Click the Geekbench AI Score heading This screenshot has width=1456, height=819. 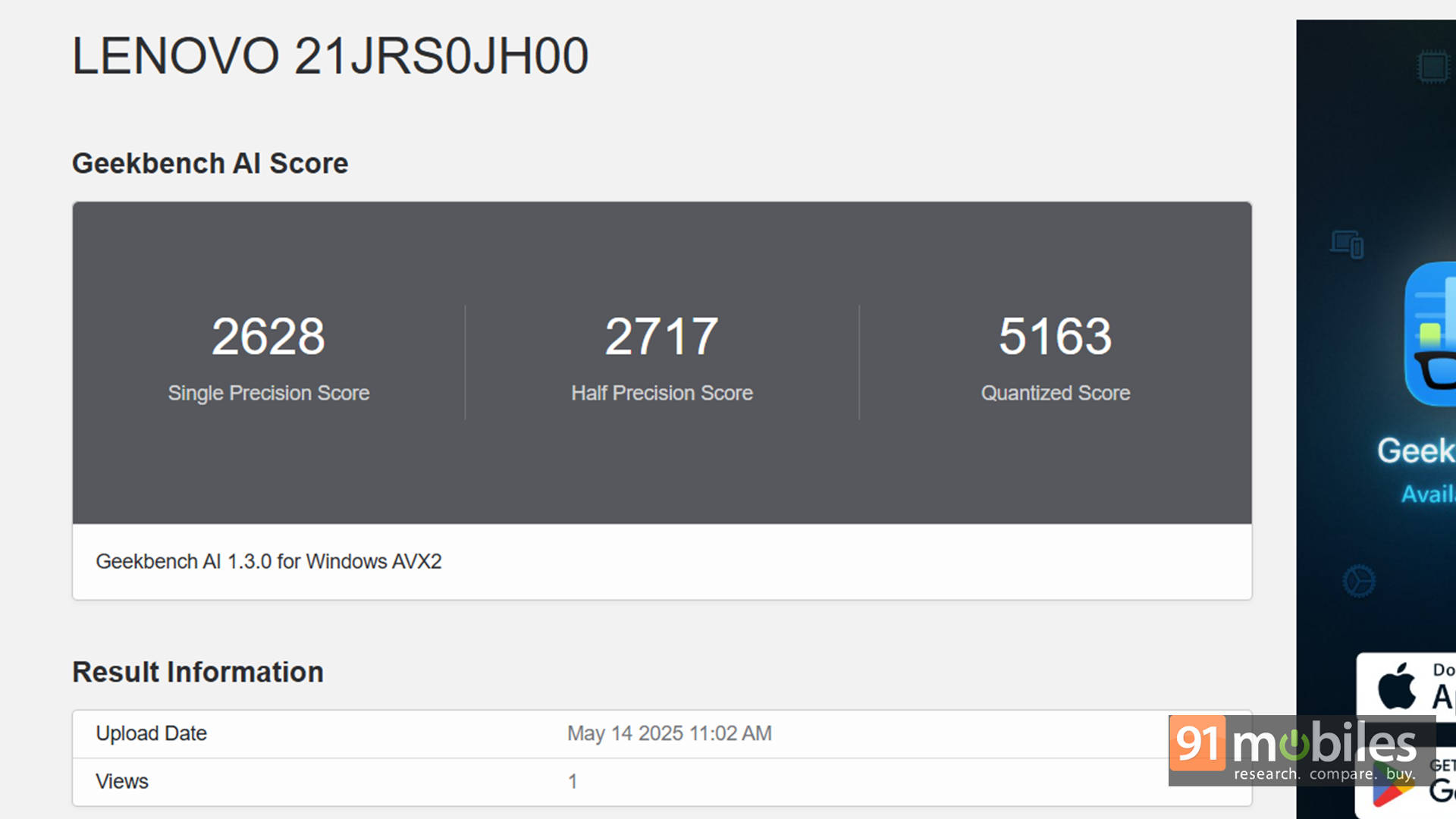click(210, 163)
